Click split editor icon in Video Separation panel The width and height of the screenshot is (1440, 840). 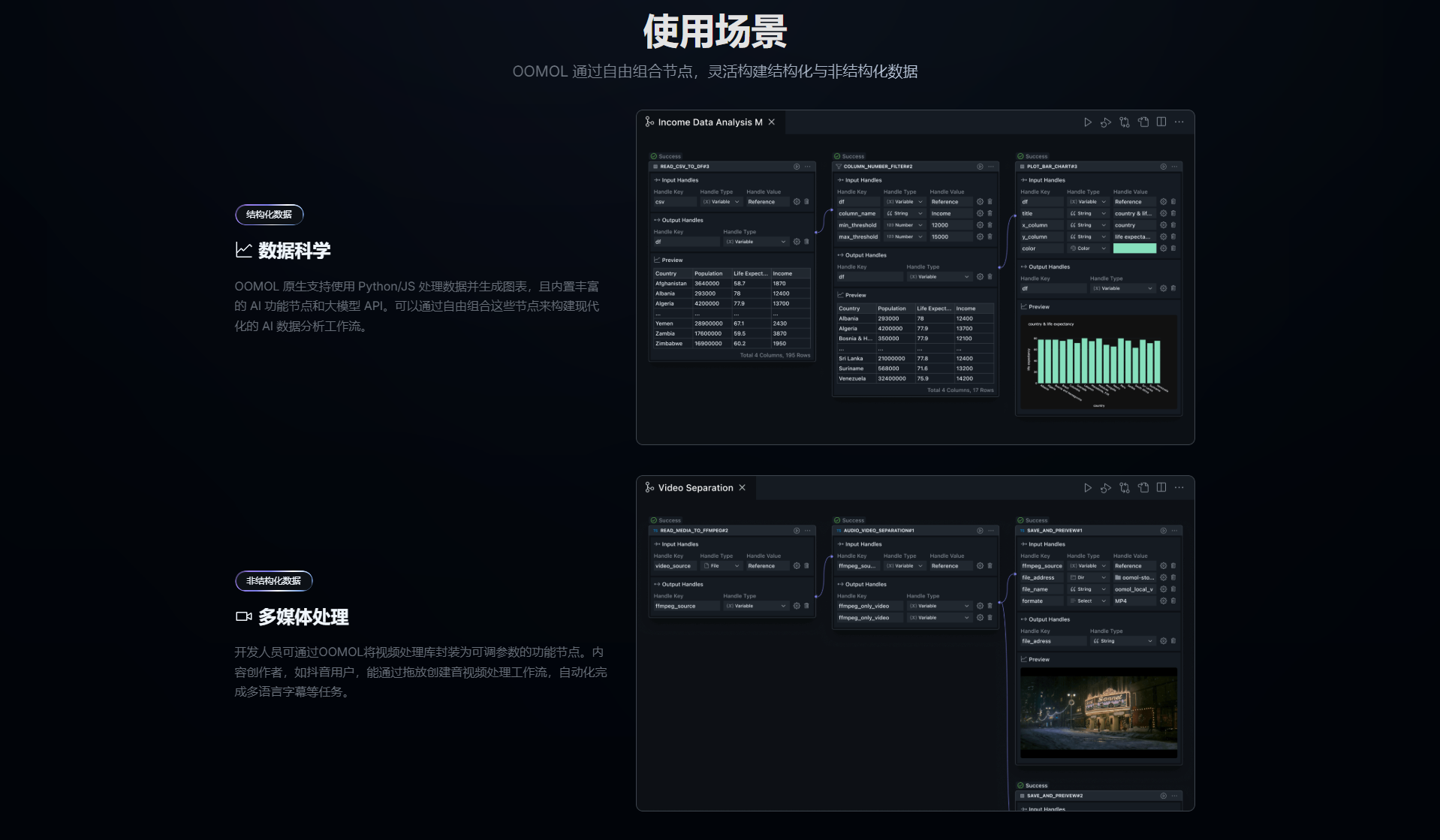coord(1161,488)
